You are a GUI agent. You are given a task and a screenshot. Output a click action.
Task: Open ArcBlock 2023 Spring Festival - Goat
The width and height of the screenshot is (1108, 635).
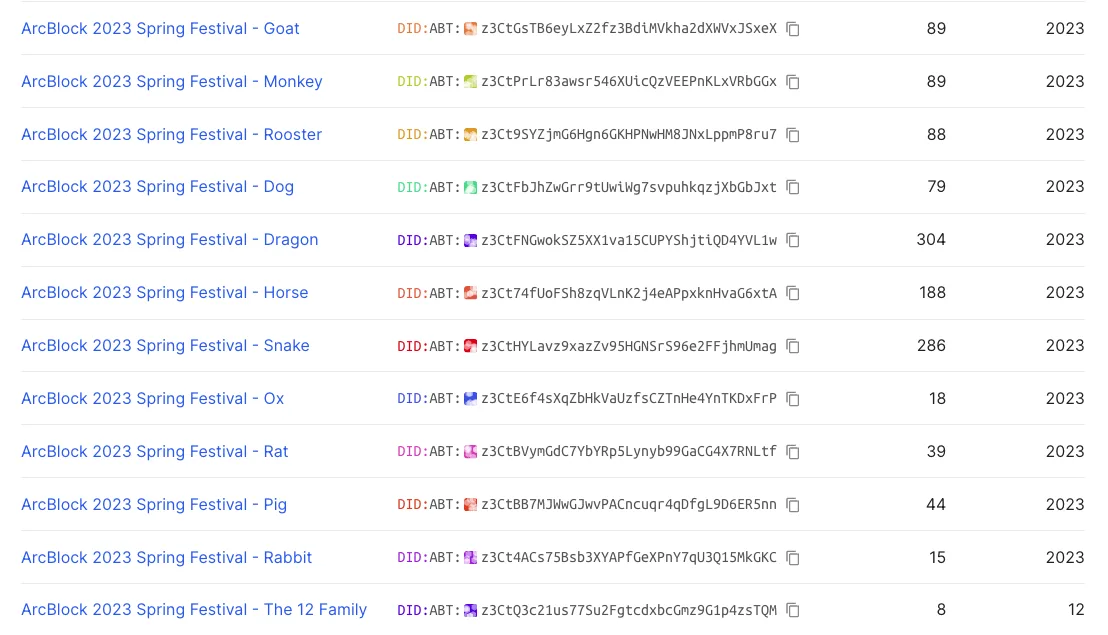coord(160,28)
